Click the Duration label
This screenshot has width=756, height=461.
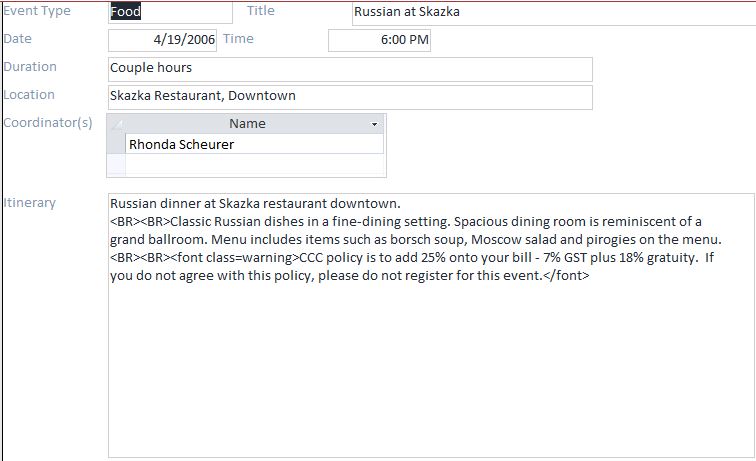[x=30, y=67]
